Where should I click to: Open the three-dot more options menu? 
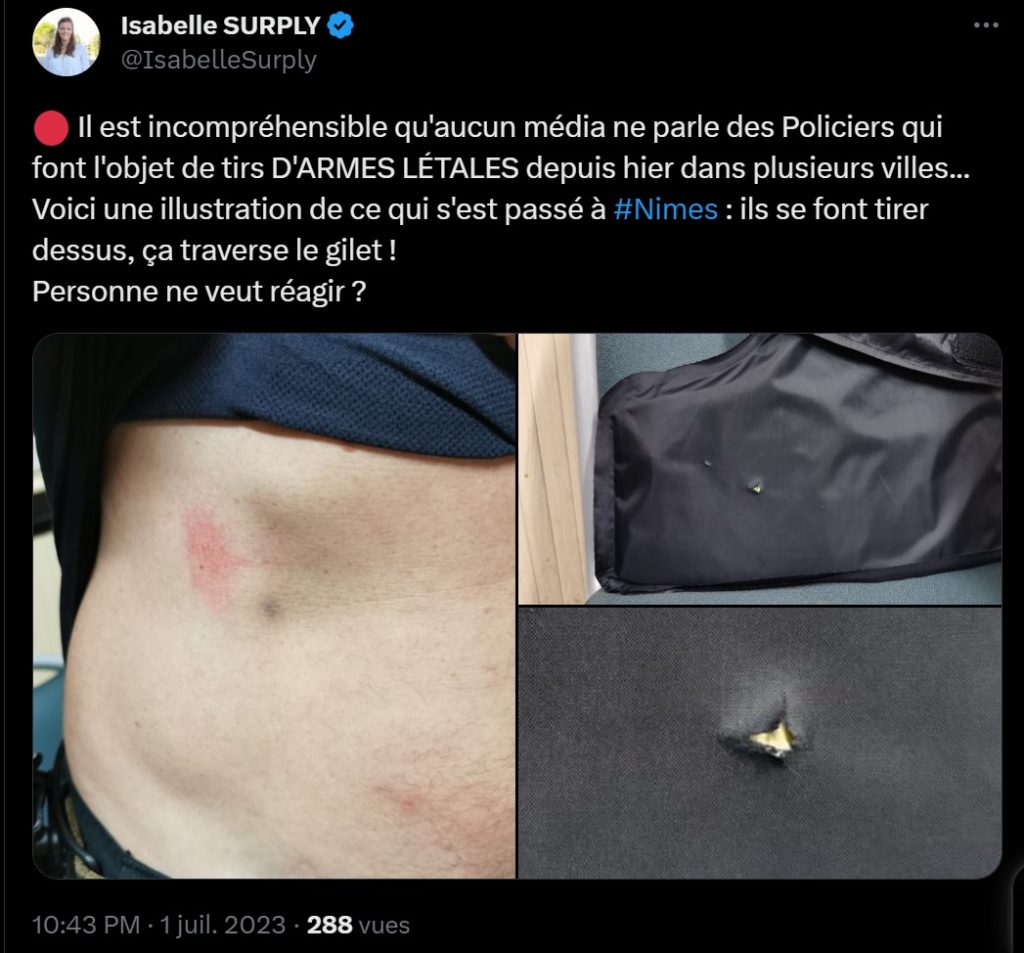point(985,25)
